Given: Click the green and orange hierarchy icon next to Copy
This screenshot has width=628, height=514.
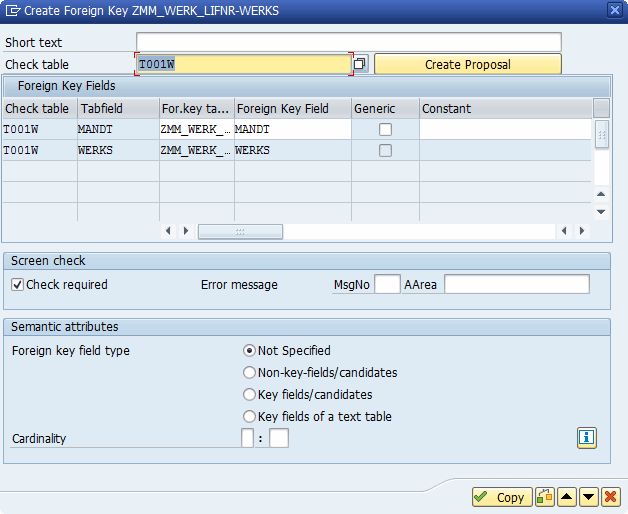Looking at the screenshot, I should click(x=545, y=497).
